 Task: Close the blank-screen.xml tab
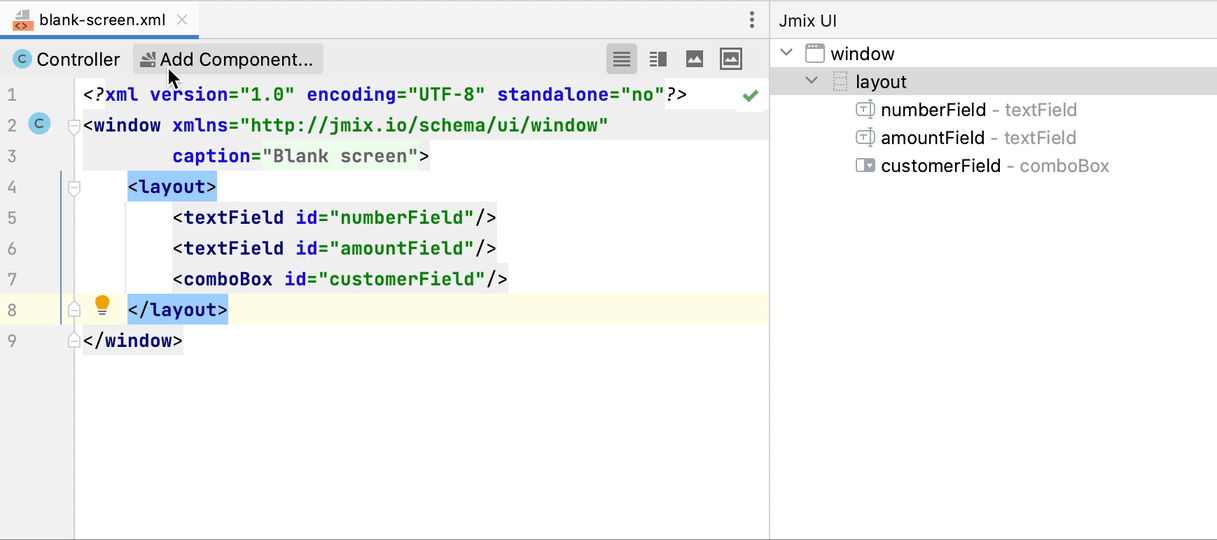pos(181,19)
